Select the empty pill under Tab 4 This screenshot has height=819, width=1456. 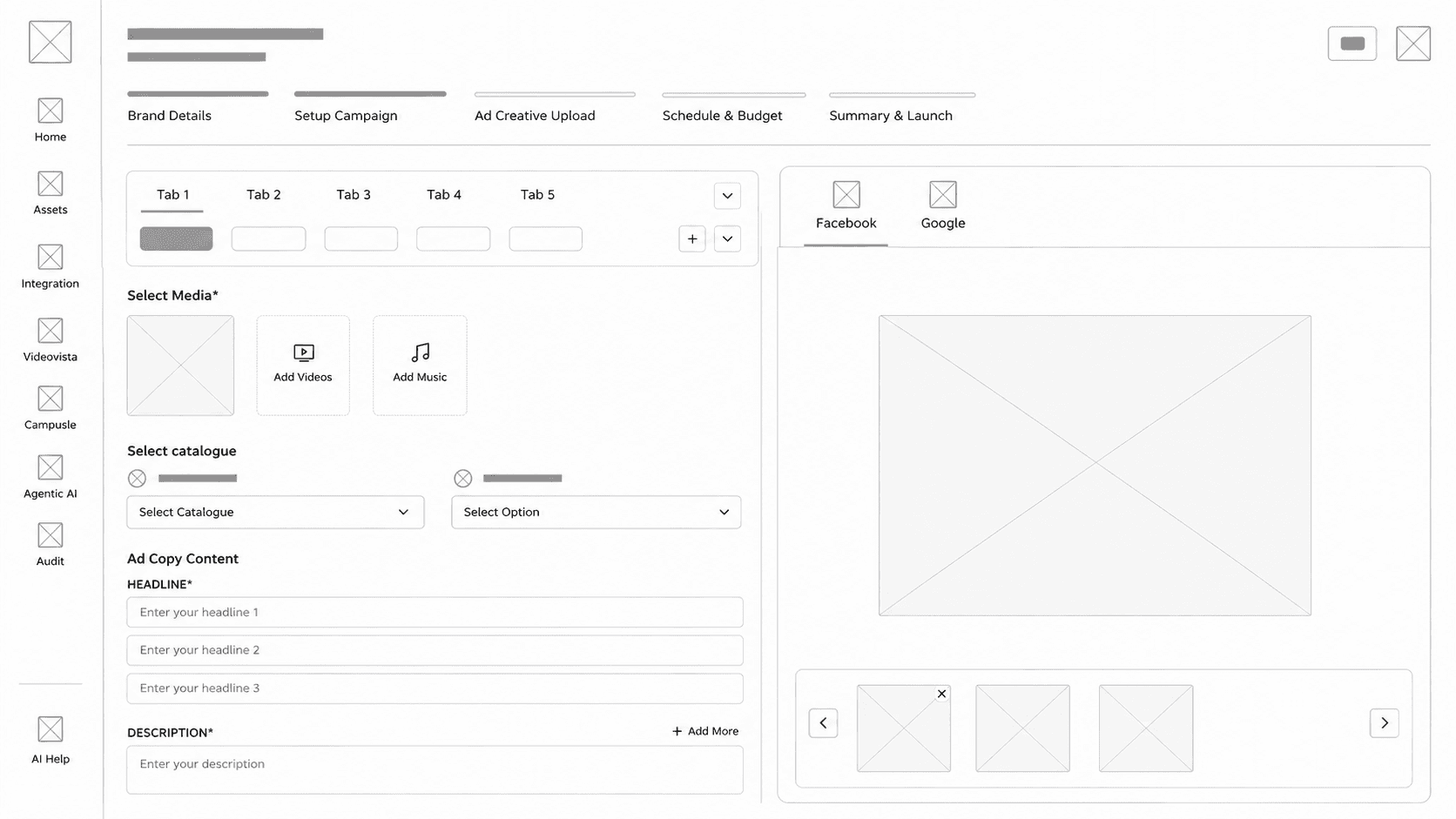pos(453,238)
